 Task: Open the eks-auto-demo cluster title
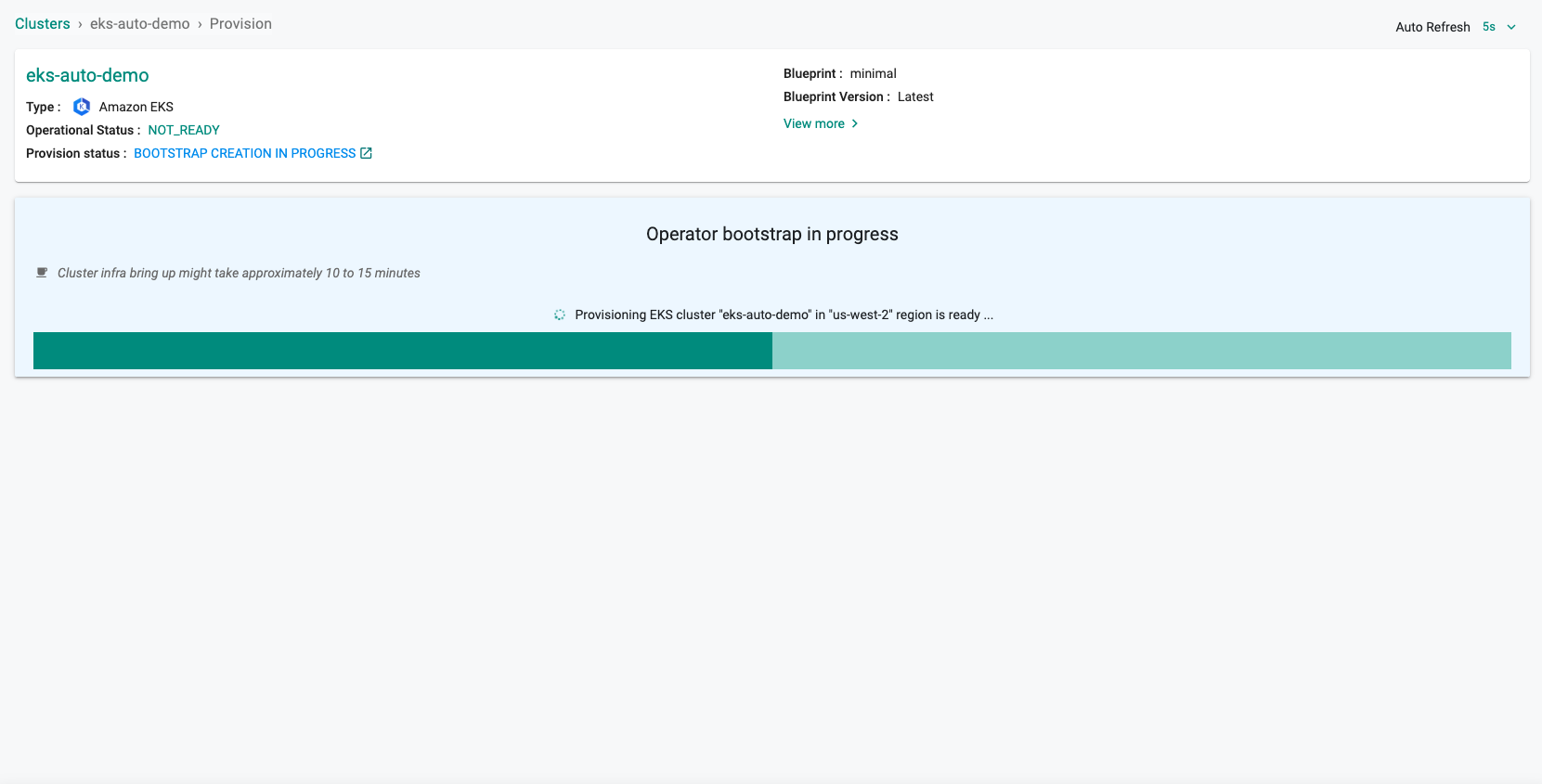(87, 75)
